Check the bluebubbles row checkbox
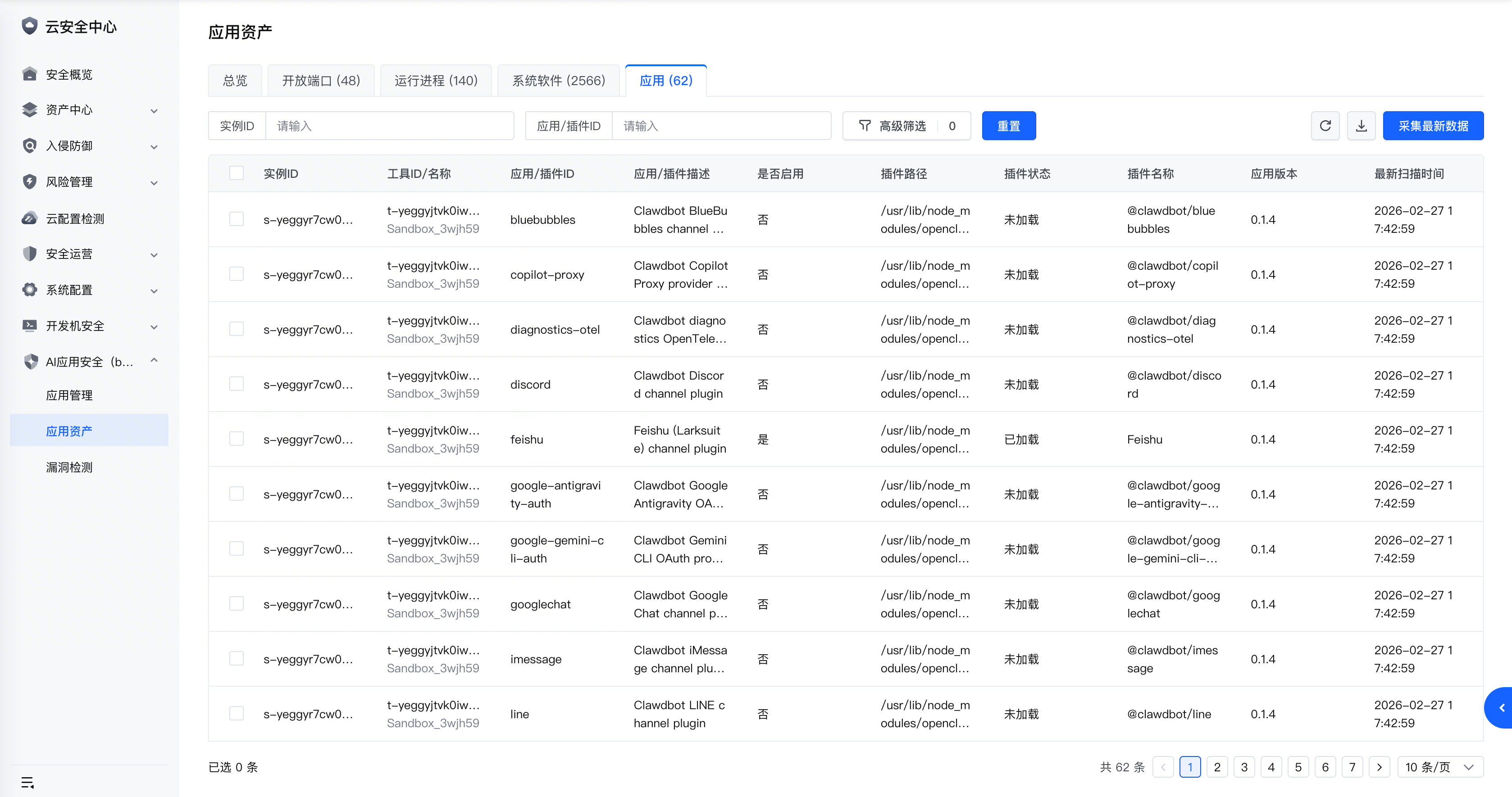Image resolution: width=1512 pixels, height=797 pixels. 236,219
